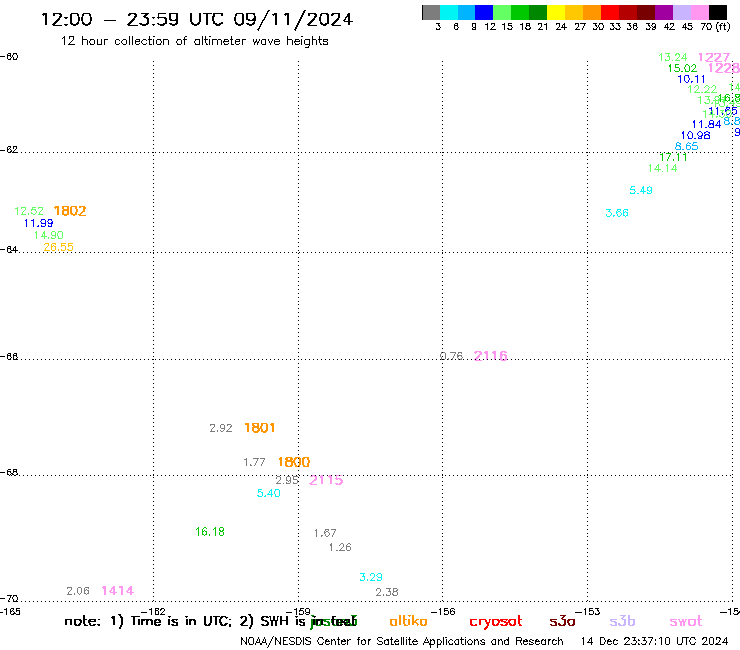Click the 's3b' satellite legend label
This screenshot has height=650, width=740.
[622, 621]
